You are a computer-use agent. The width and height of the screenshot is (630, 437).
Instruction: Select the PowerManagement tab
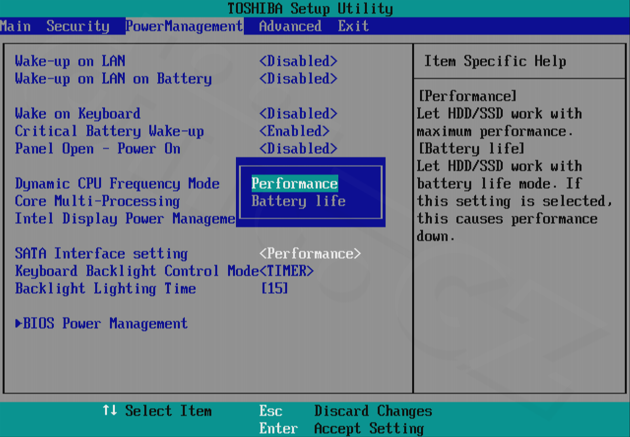coord(184,26)
